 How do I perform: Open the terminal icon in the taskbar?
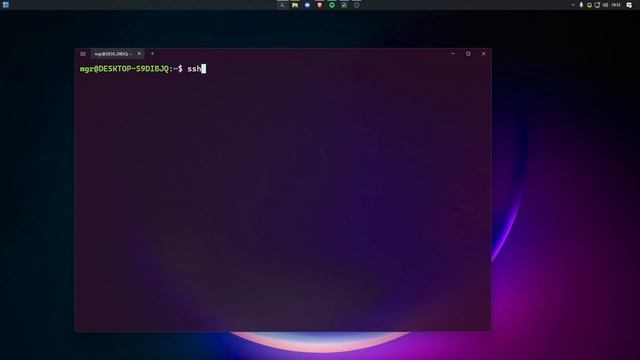(x=282, y=5)
